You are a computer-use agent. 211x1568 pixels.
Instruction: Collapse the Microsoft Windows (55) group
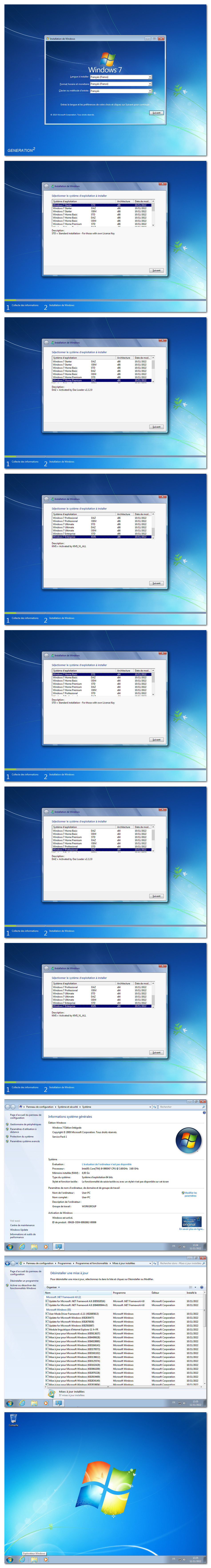tap(59, 1310)
